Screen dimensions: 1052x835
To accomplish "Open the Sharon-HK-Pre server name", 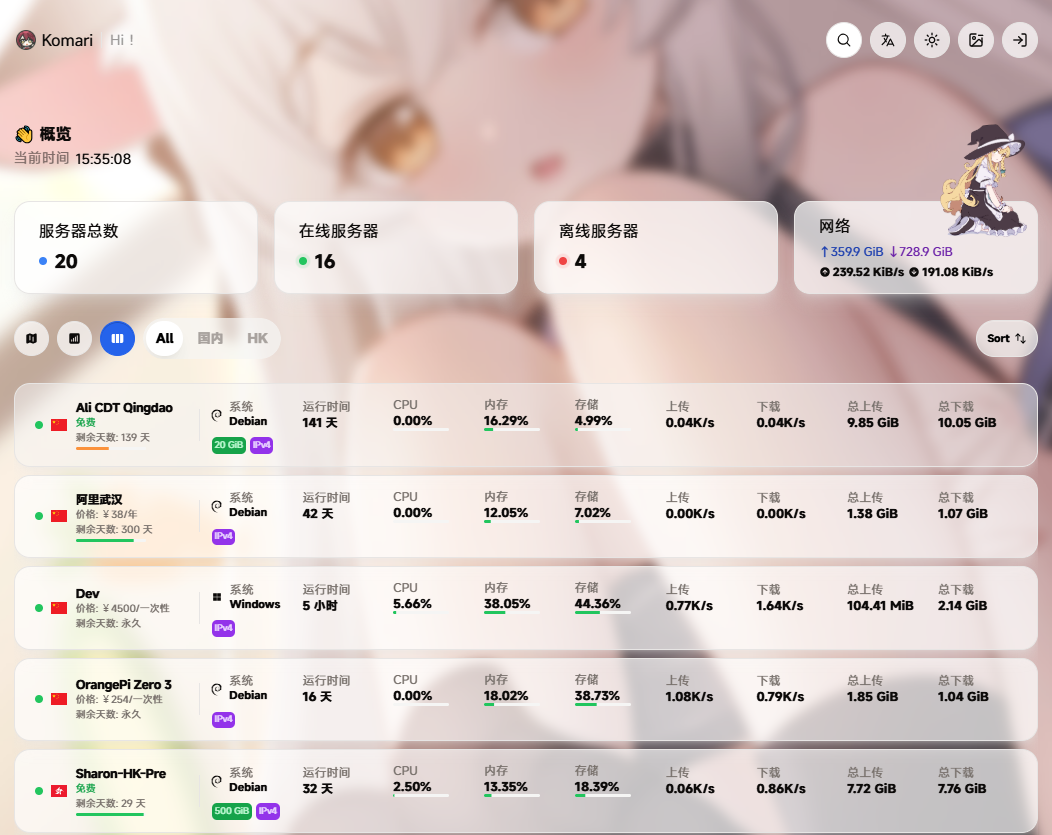I will pos(121,774).
